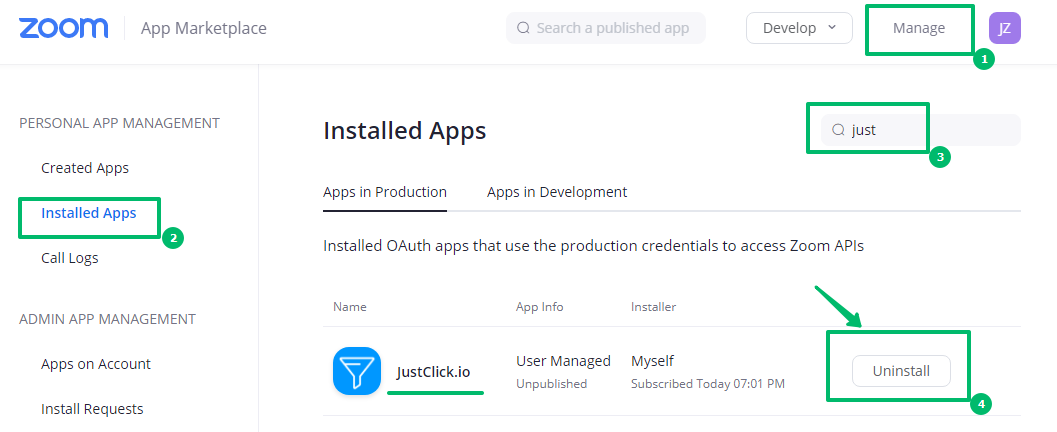
Task: Open the JZ profile avatar
Action: point(1004,28)
